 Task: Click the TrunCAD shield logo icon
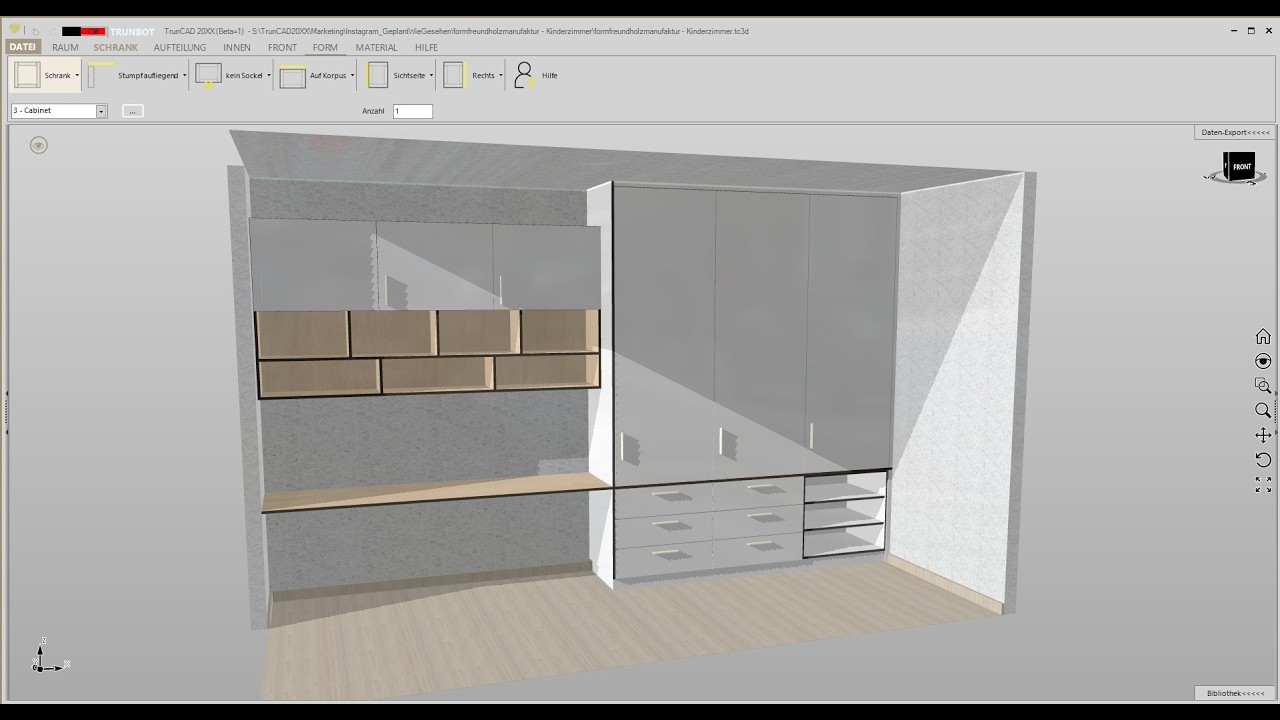(x=15, y=30)
